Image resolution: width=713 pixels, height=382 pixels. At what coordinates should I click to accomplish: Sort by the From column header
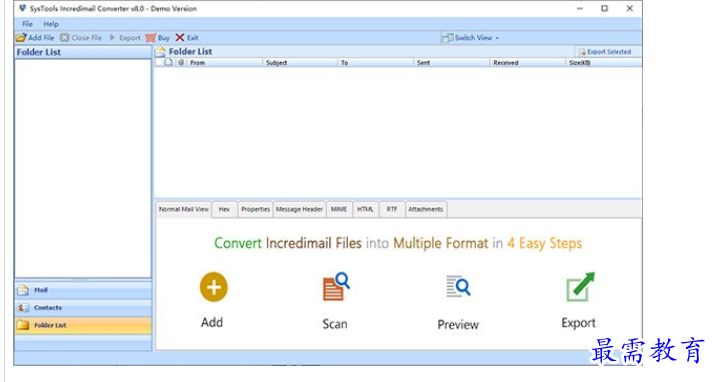coord(225,63)
